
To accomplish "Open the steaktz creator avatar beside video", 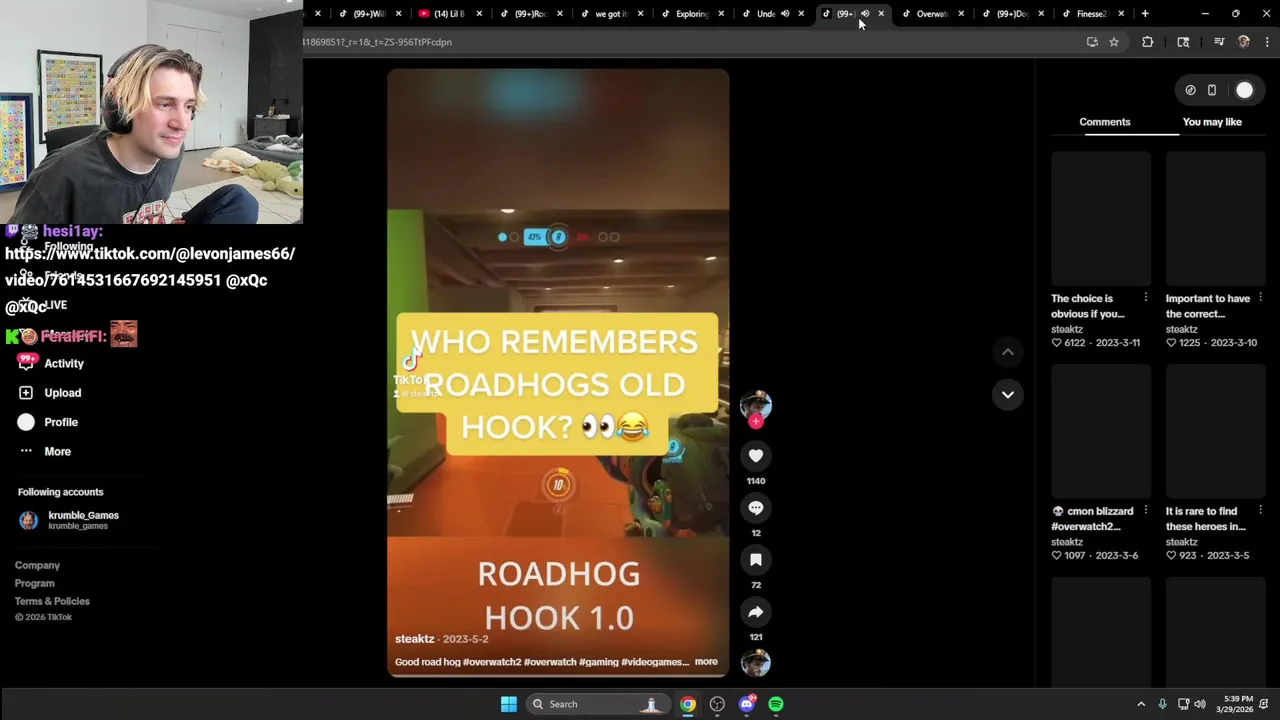I will [x=756, y=404].
